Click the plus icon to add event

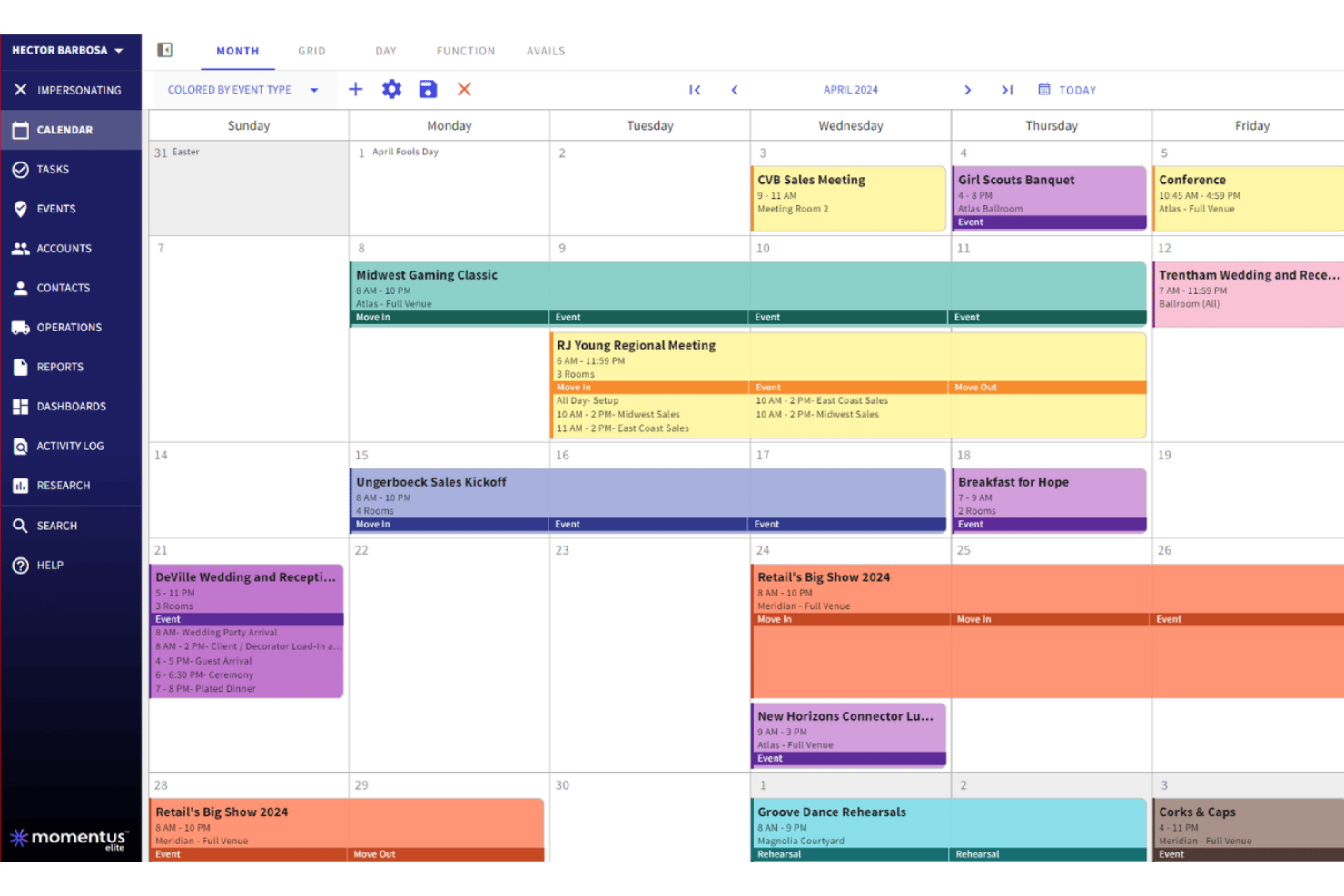(x=356, y=89)
